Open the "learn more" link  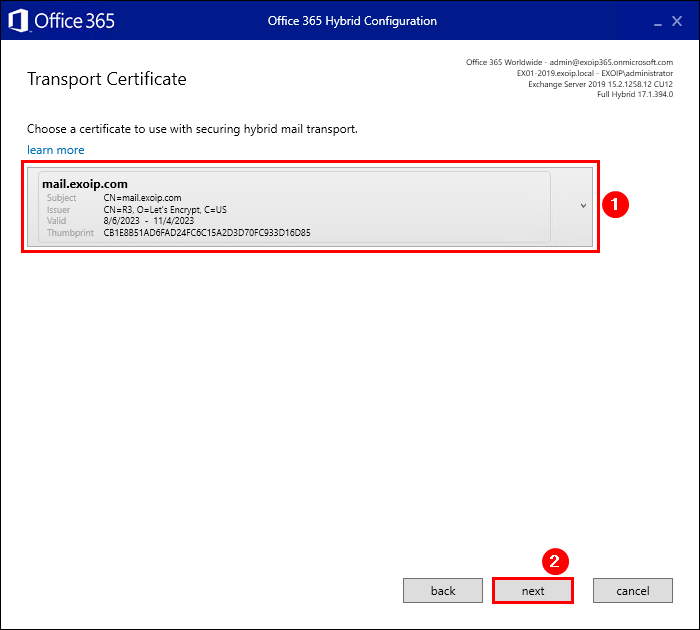[x=56, y=150]
